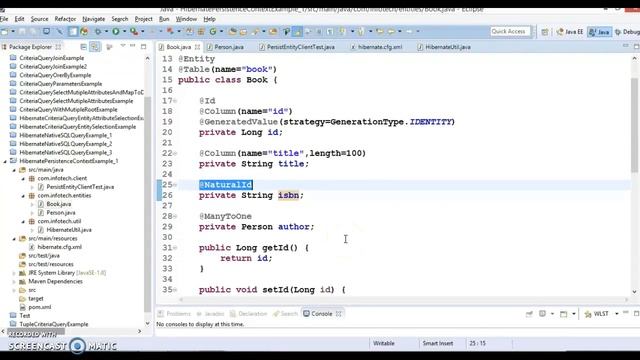This screenshot has width=640, height=360.
Task: Collapse the HibernatePersistenceContextExample_1 project
Action: pyautogui.click(x=5, y=161)
